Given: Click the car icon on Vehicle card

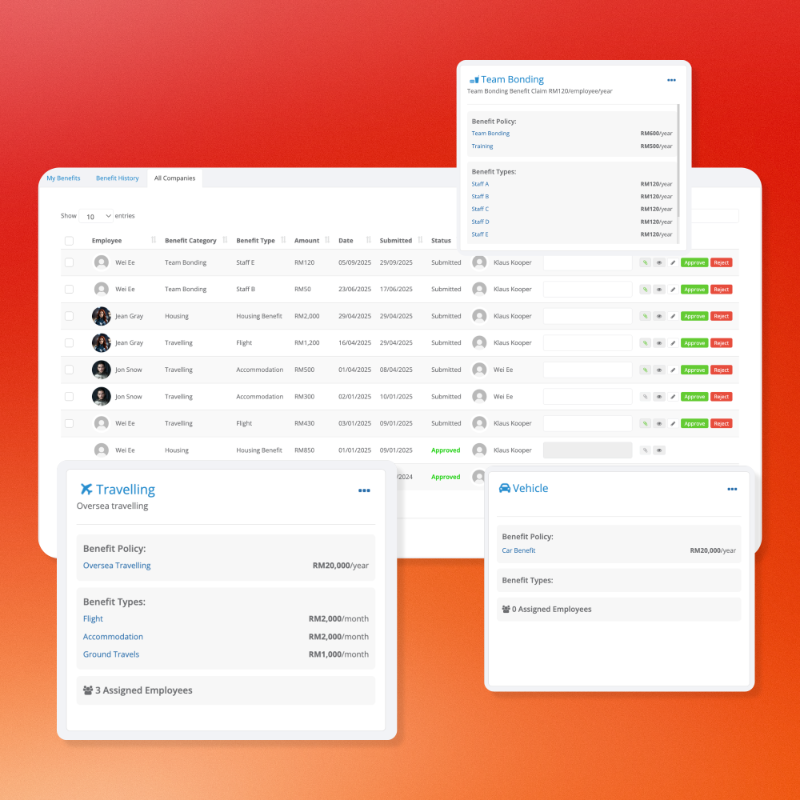Looking at the screenshot, I should pyautogui.click(x=505, y=488).
